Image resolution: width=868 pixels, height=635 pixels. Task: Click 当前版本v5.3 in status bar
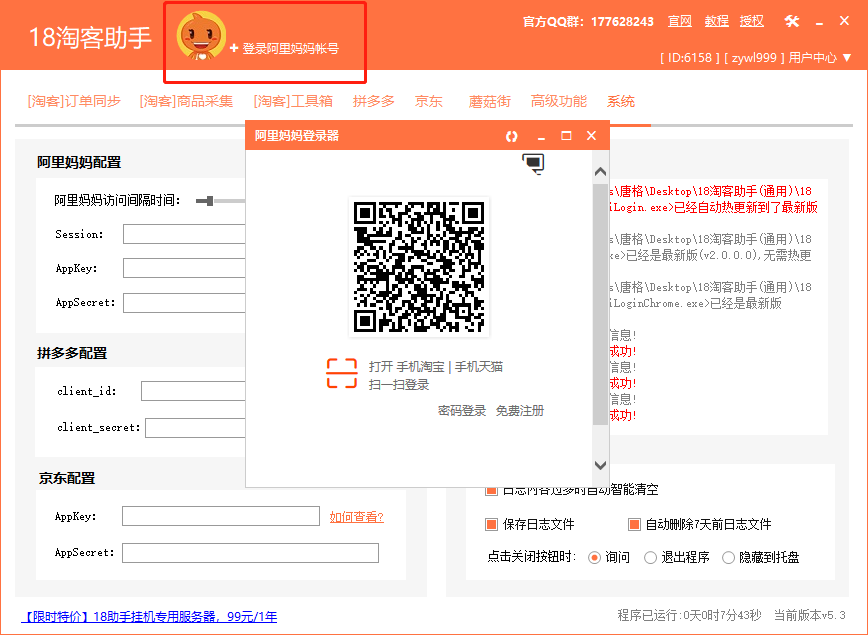[809, 615]
